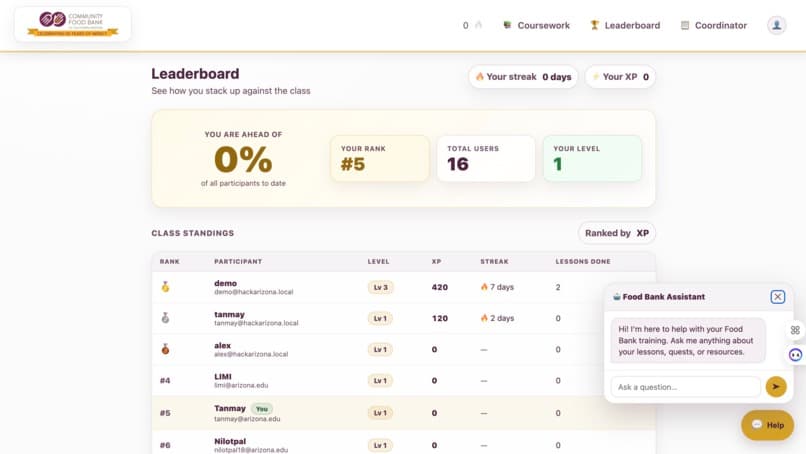This screenshot has width=806, height=454.
Task: Click the Your XP pill
Action: pos(620,77)
